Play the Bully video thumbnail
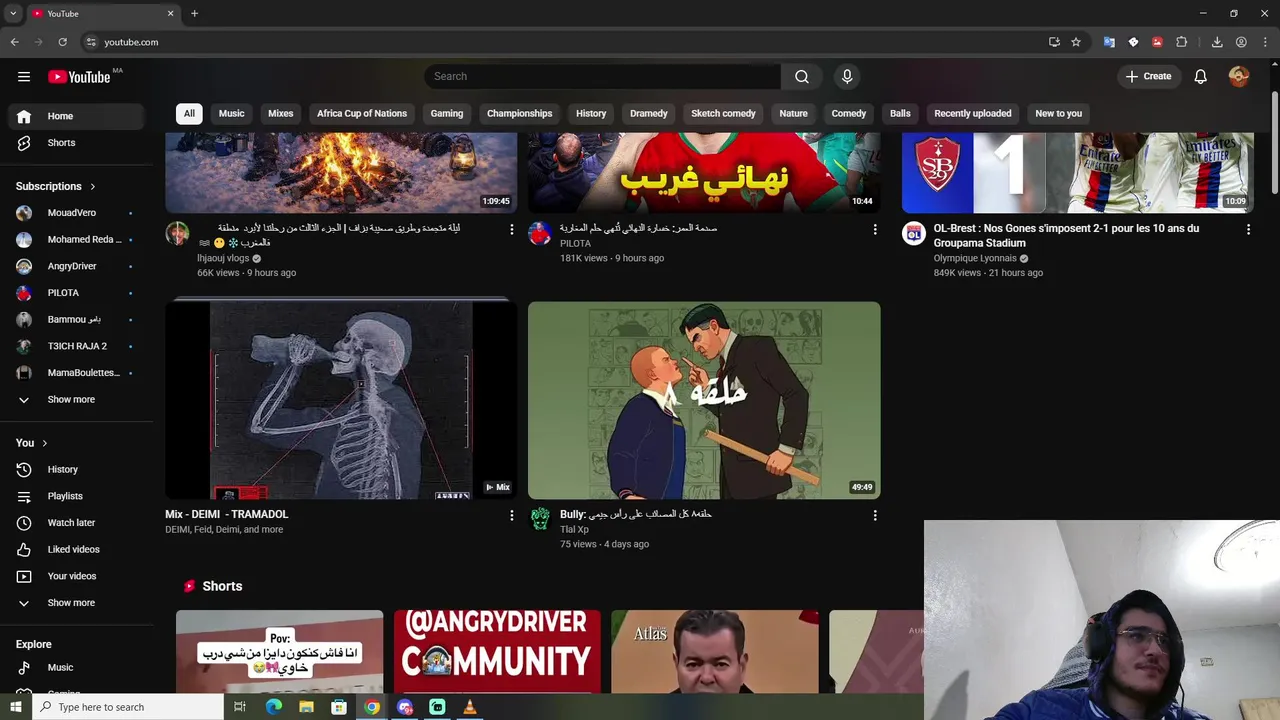Viewport: 1280px width, 720px height. pyautogui.click(x=704, y=400)
